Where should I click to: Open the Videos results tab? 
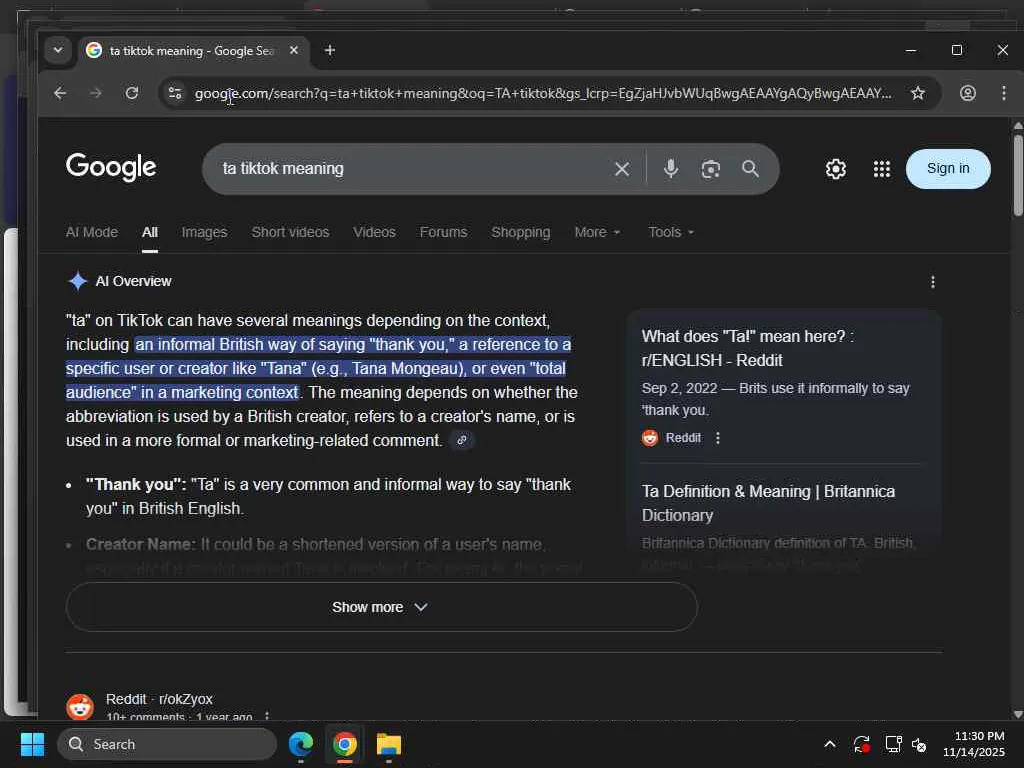[x=374, y=232]
